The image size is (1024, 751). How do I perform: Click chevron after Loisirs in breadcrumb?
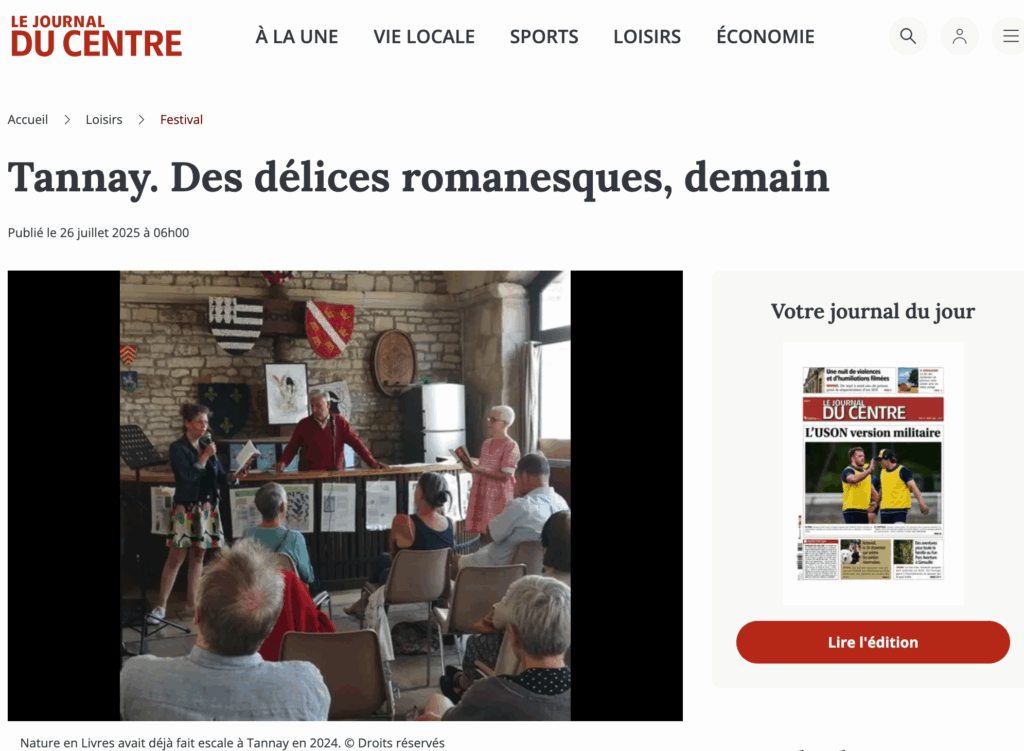point(141,120)
